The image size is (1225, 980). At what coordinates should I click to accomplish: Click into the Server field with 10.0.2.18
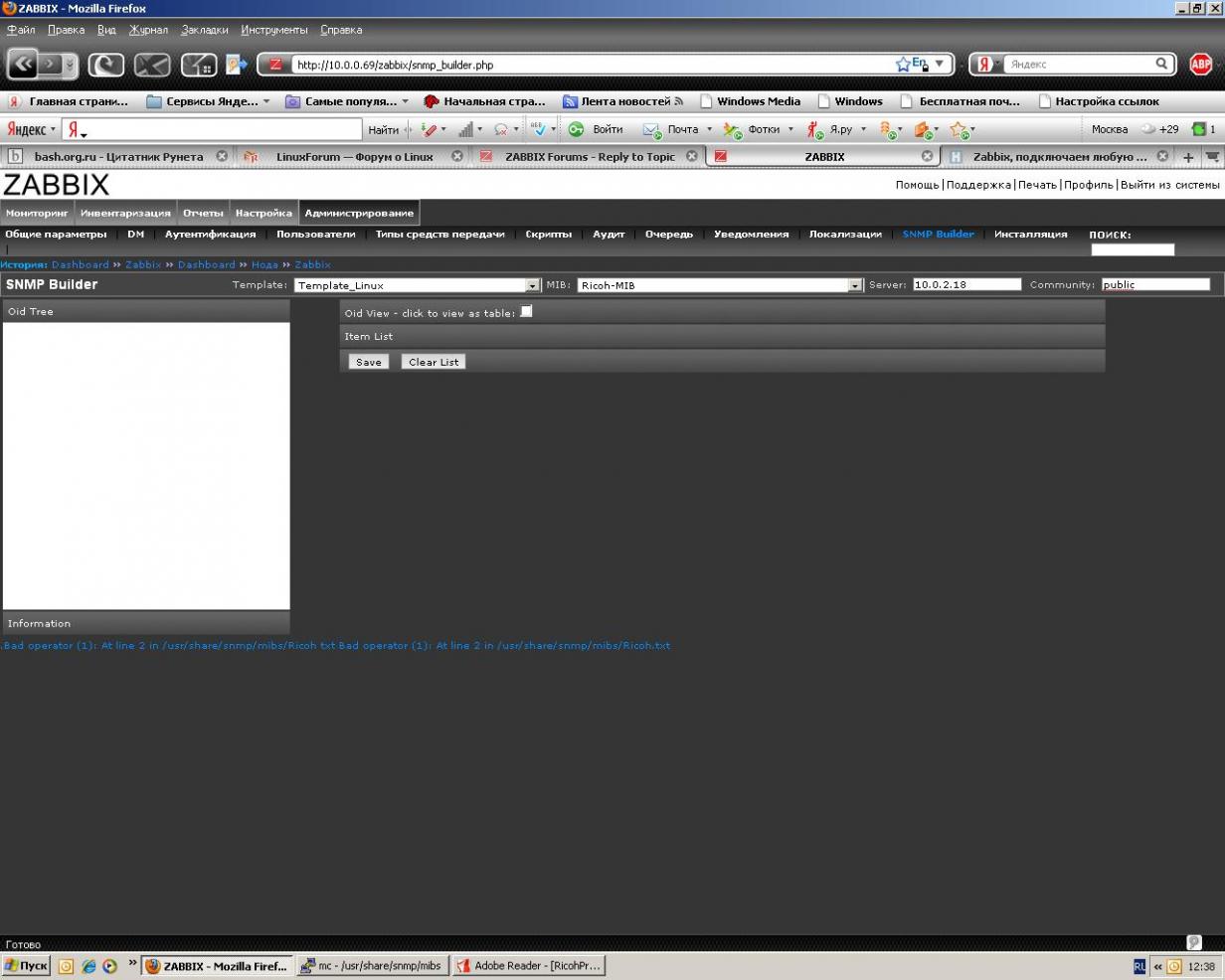pos(966,284)
